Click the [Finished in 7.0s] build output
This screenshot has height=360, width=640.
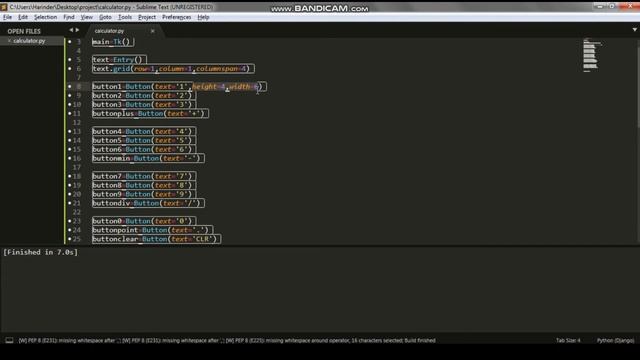[x=40, y=252]
